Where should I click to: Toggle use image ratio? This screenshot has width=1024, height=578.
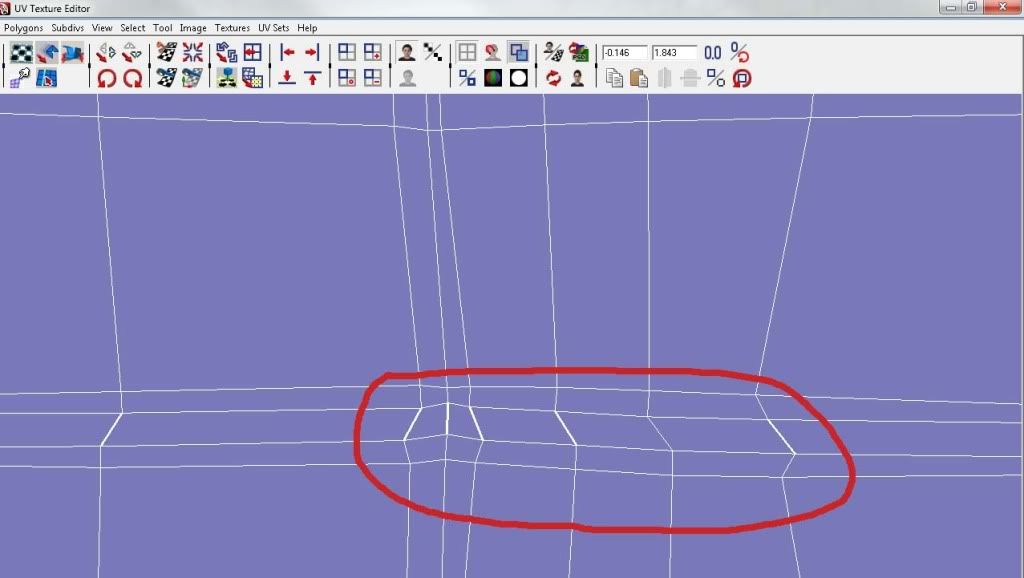click(x=577, y=78)
